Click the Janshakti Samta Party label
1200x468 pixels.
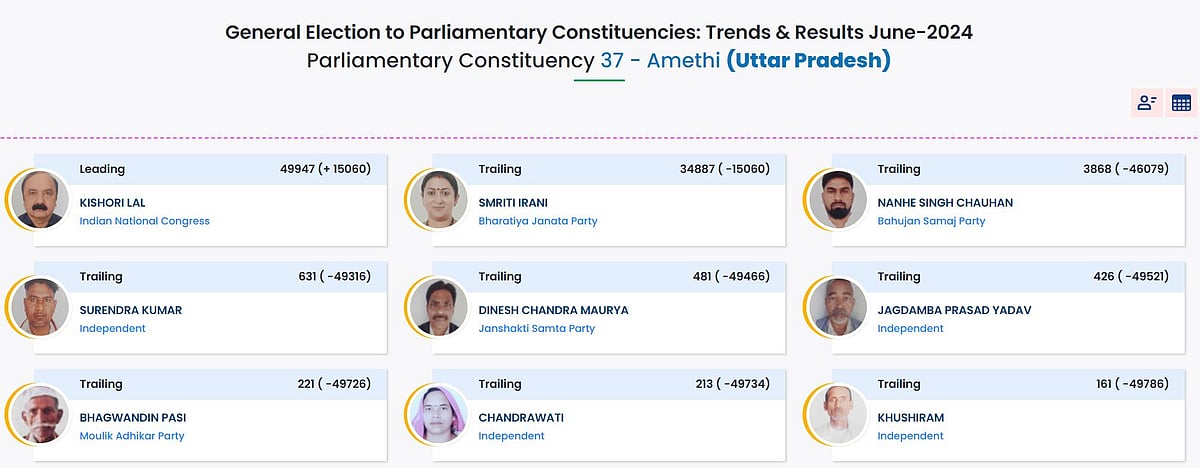click(x=536, y=328)
